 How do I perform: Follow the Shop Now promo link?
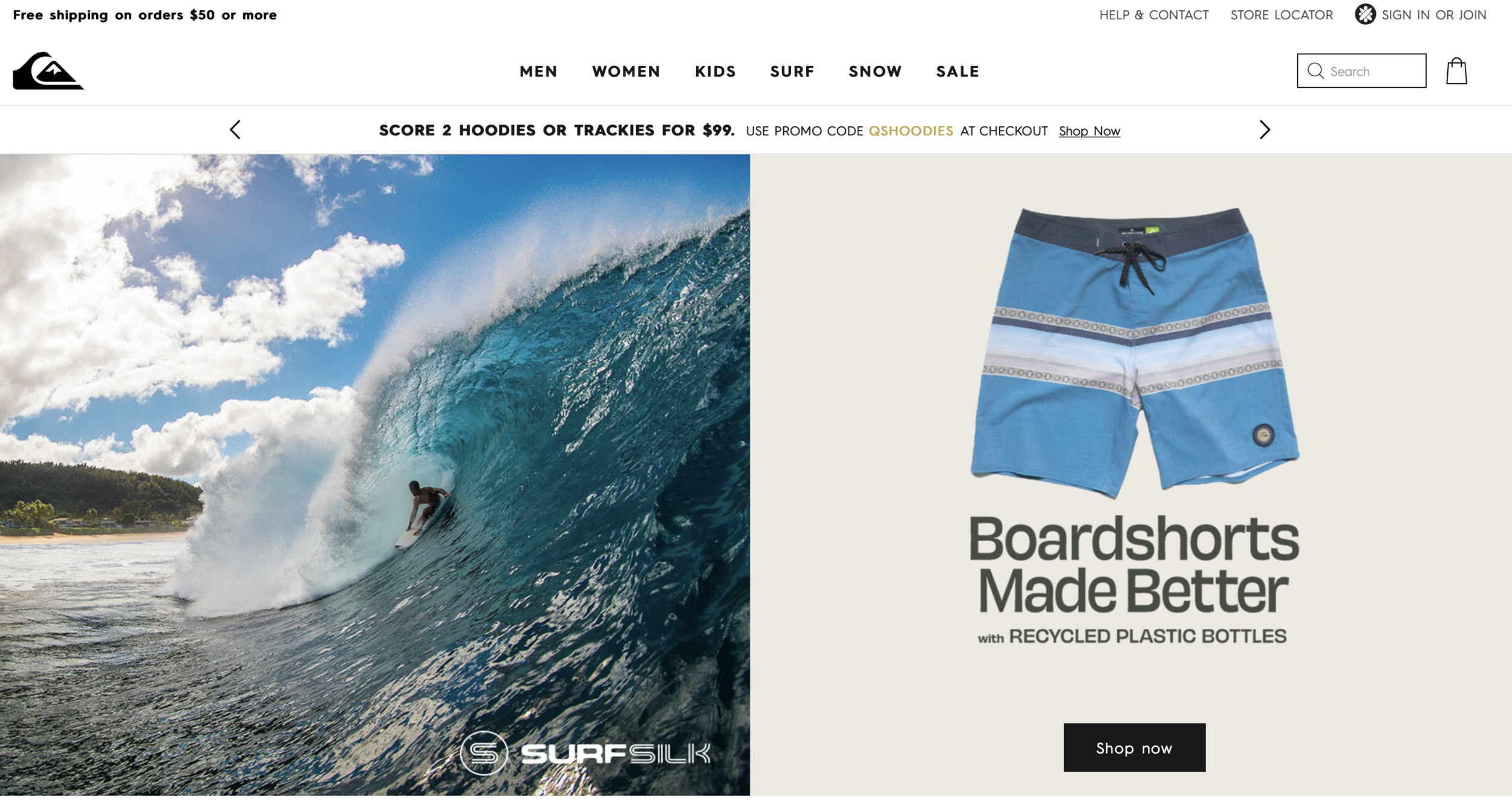(1089, 131)
